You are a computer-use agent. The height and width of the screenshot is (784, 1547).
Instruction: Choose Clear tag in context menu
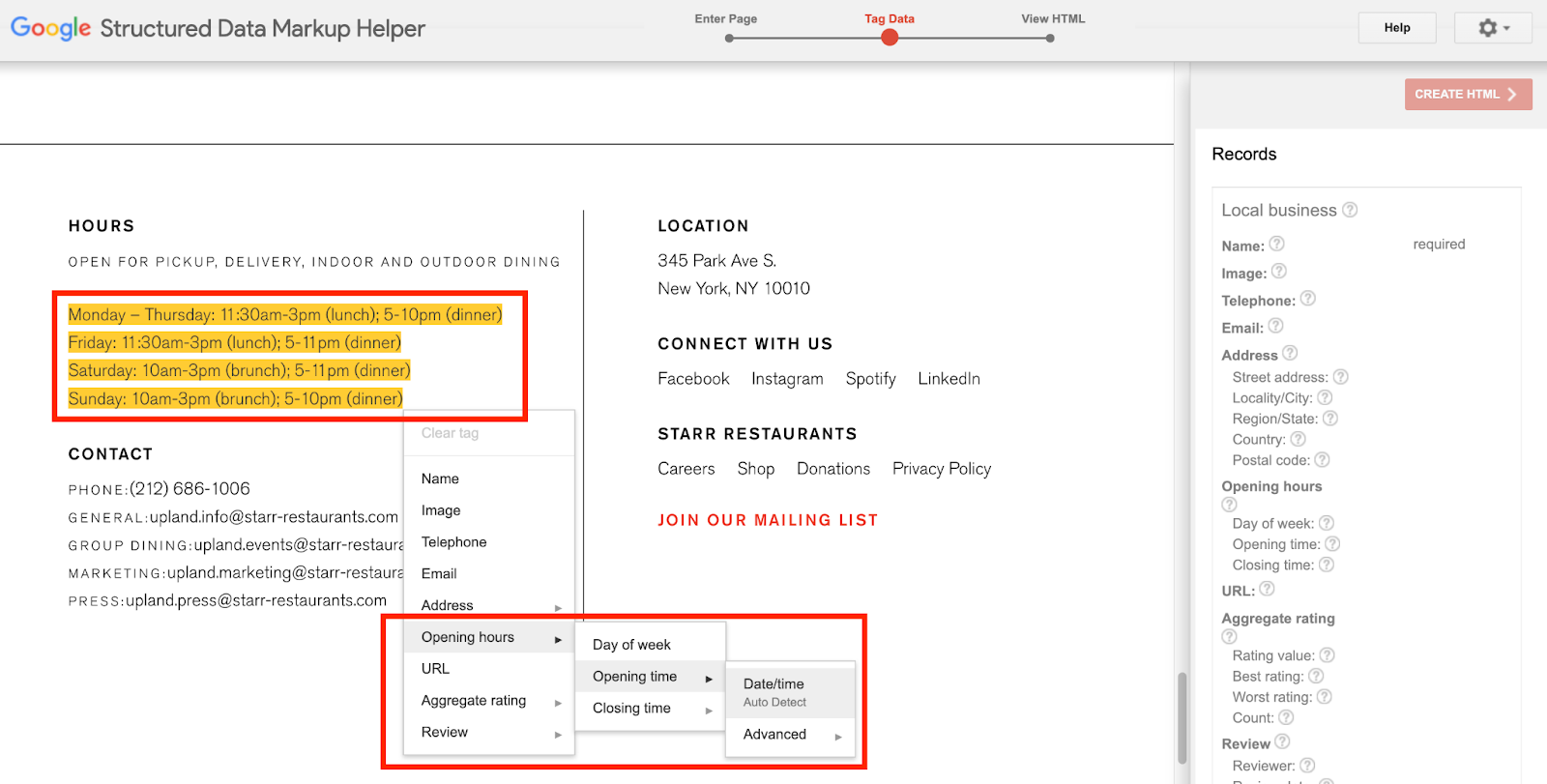point(489,433)
